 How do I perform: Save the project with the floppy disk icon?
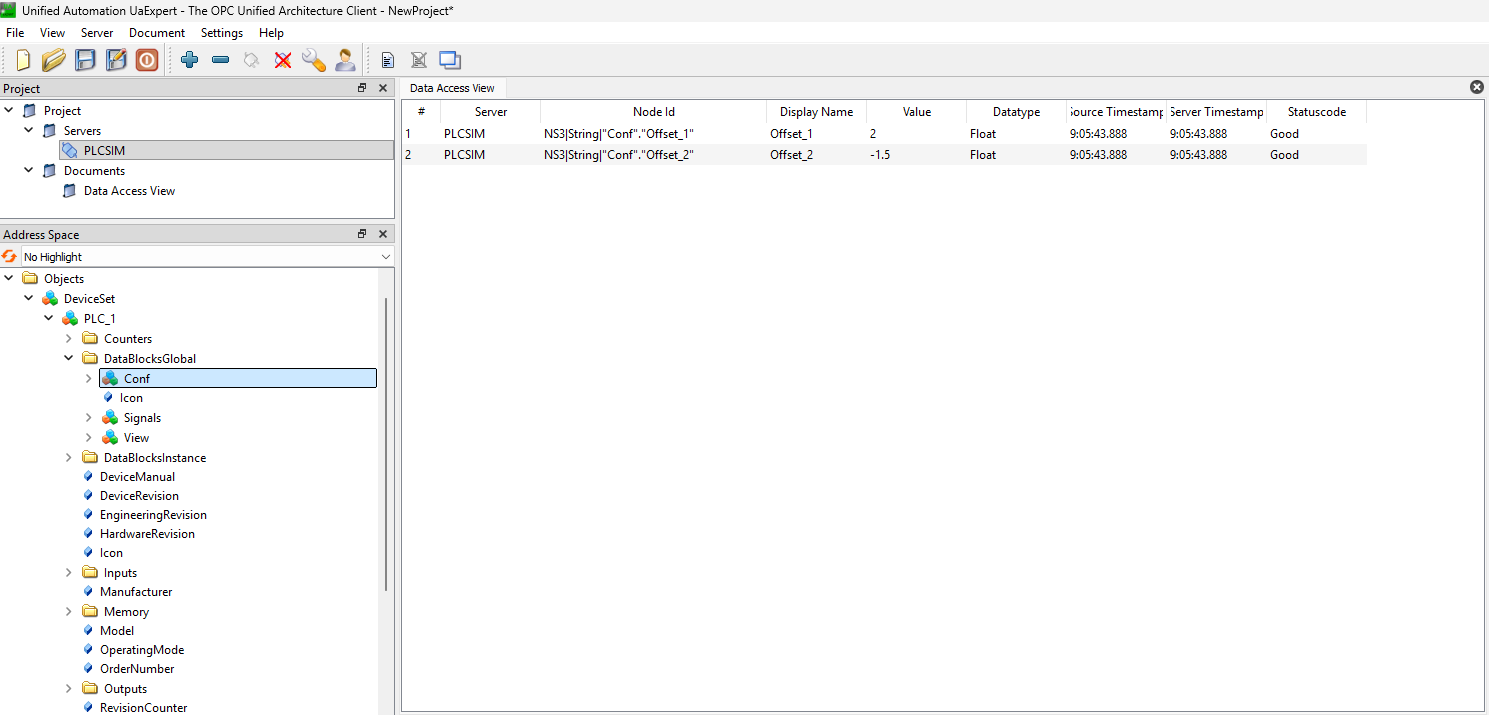point(85,60)
